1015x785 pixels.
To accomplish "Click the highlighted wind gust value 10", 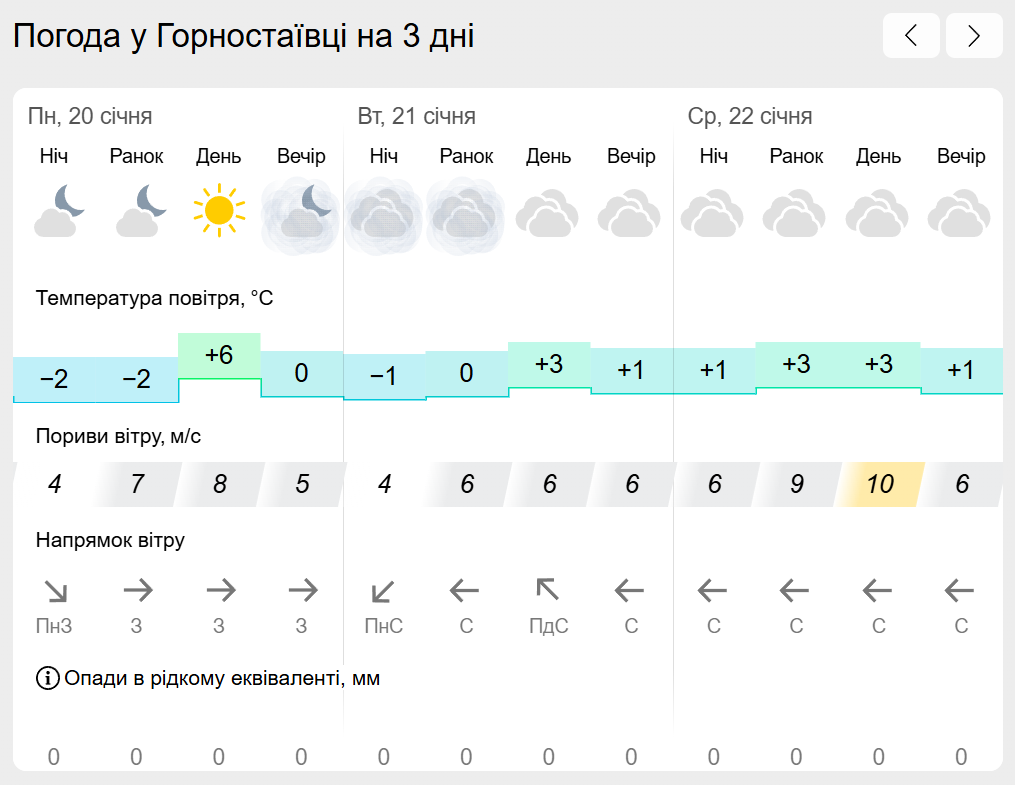I will coord(879,485).
